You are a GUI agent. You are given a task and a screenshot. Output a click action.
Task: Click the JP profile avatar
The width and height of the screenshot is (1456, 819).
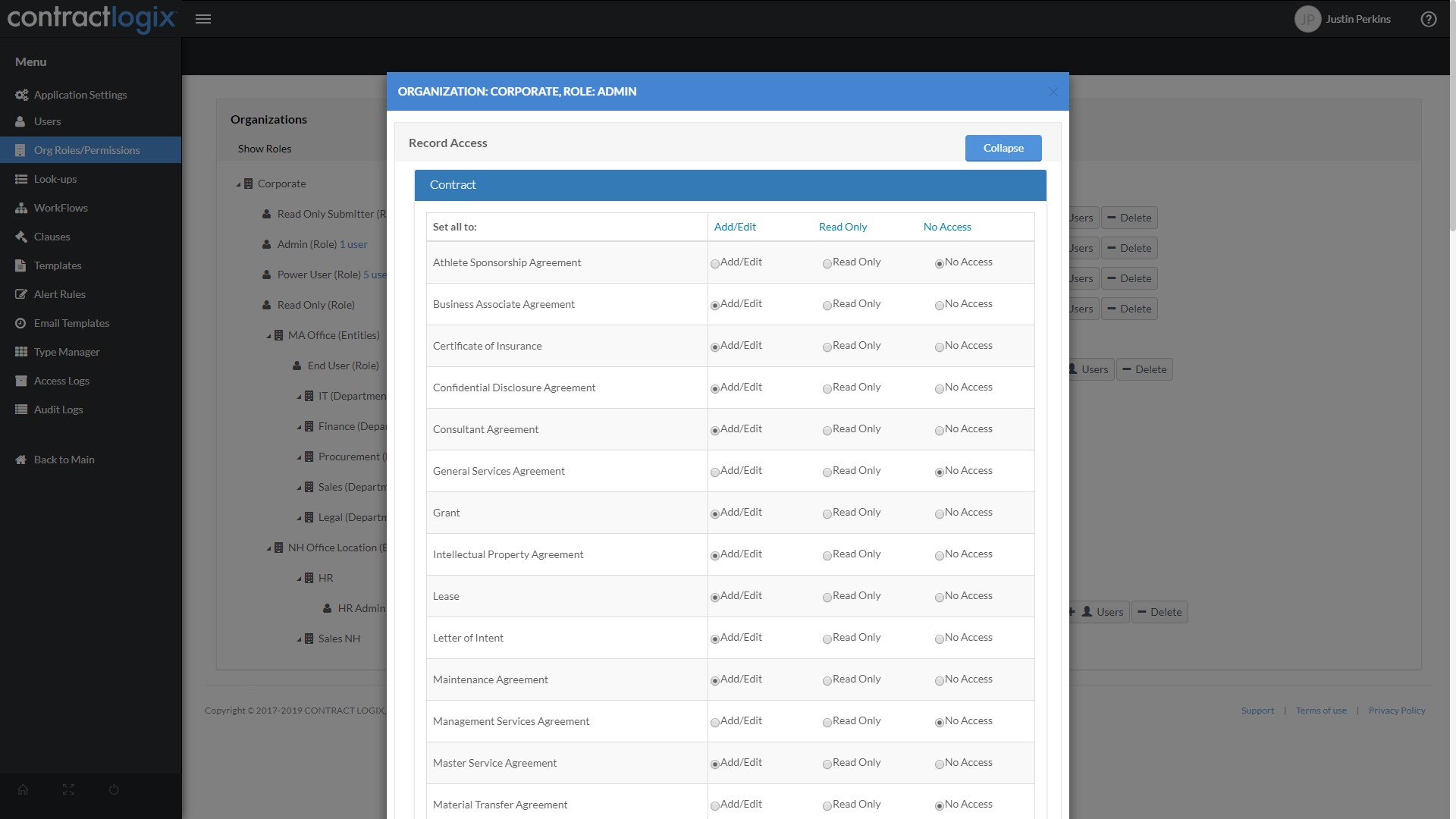[x=1307, y=19]
